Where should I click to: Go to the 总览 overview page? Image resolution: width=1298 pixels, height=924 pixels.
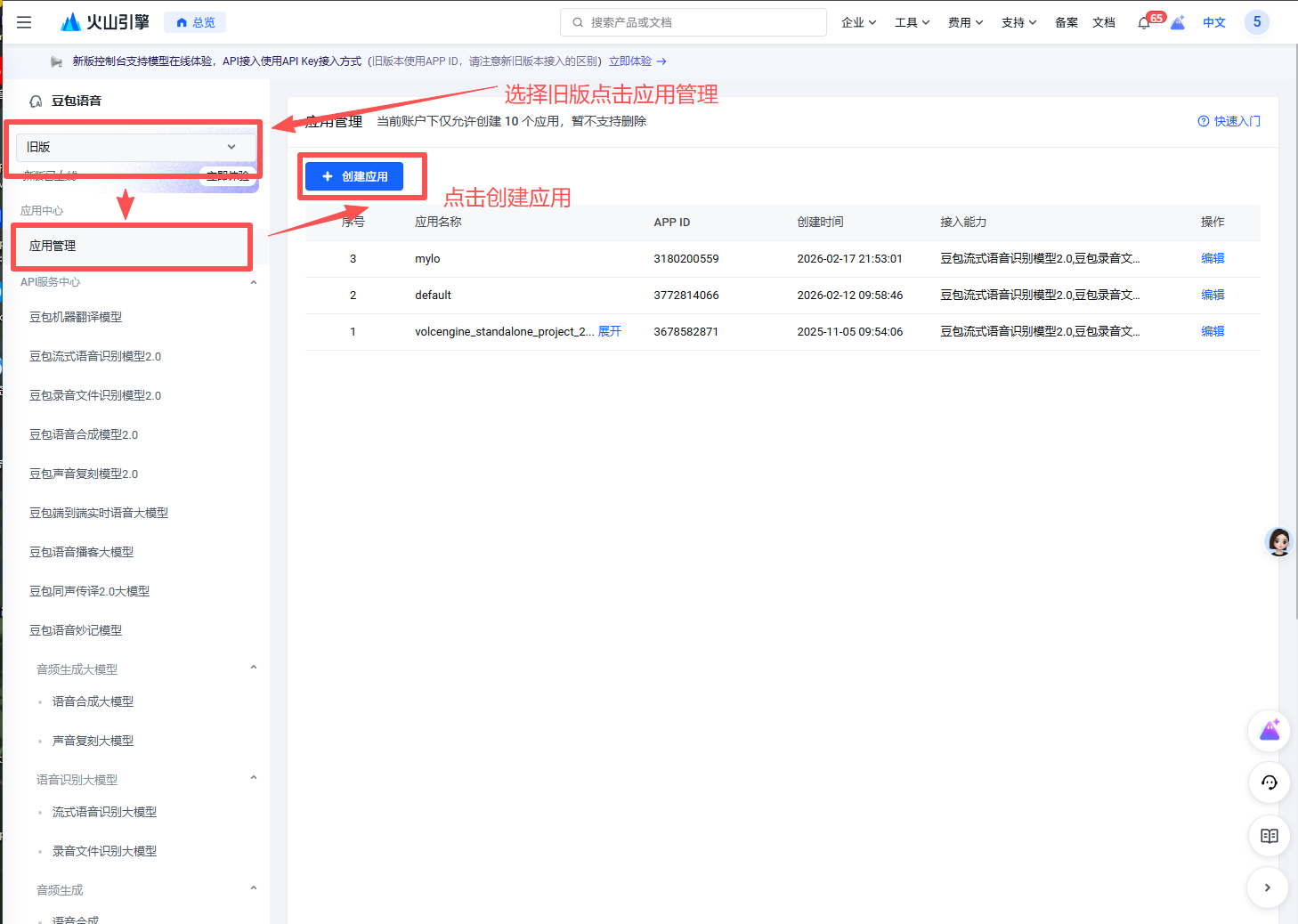point(196,22)
